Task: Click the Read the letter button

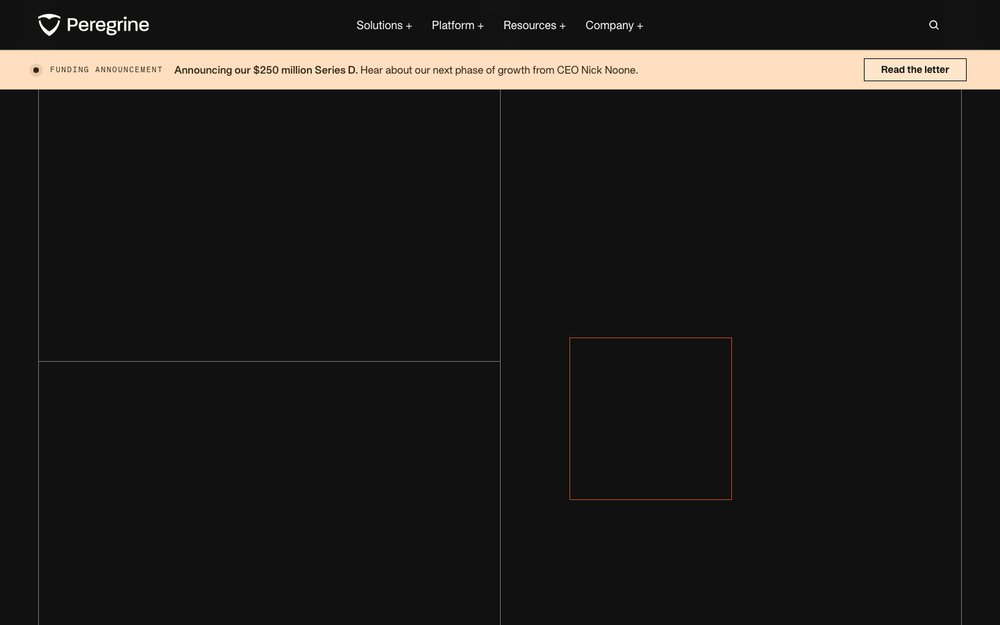Action: [915, 70]
